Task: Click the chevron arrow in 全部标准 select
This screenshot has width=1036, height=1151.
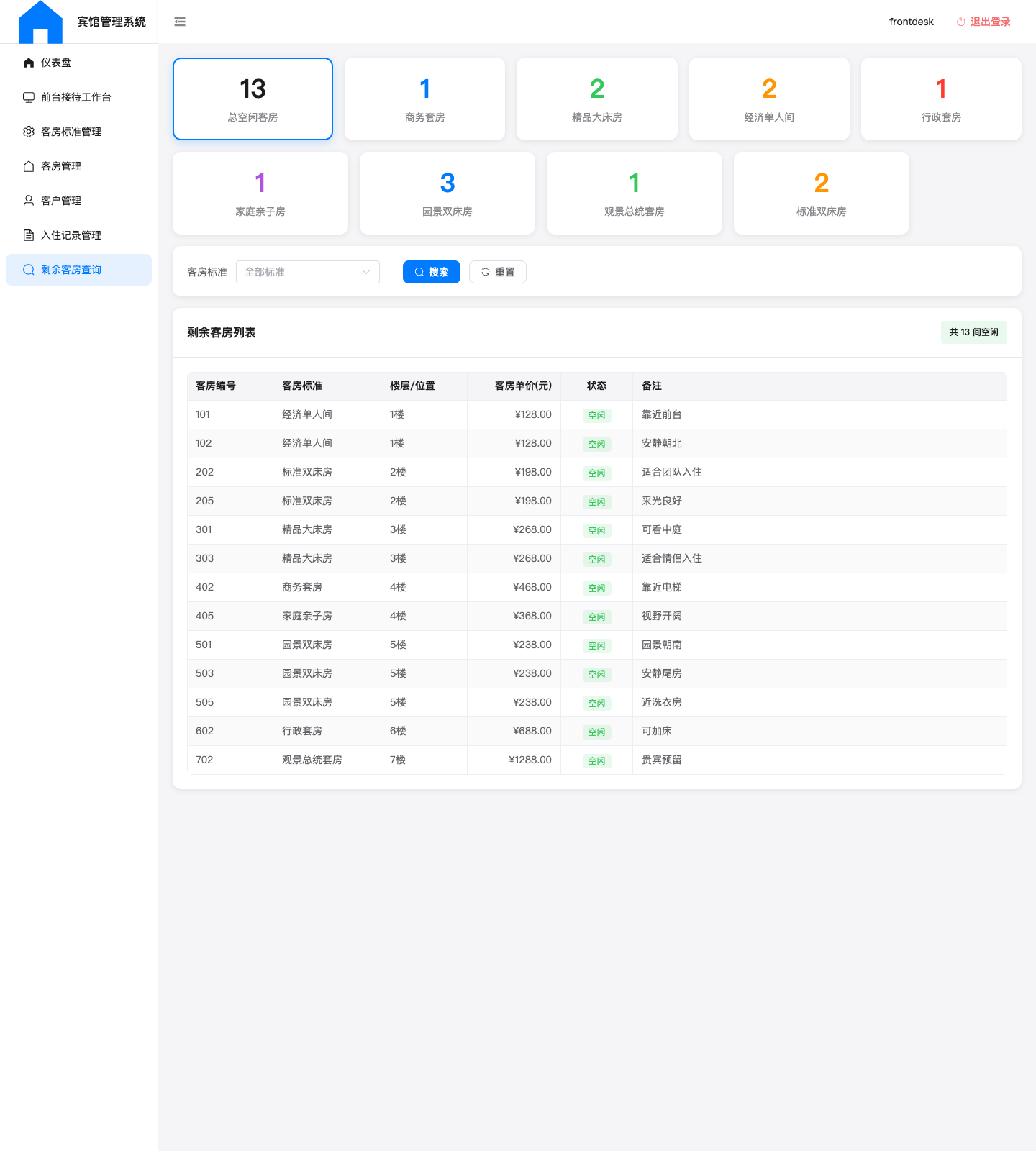Action: [x=366, y=272]
